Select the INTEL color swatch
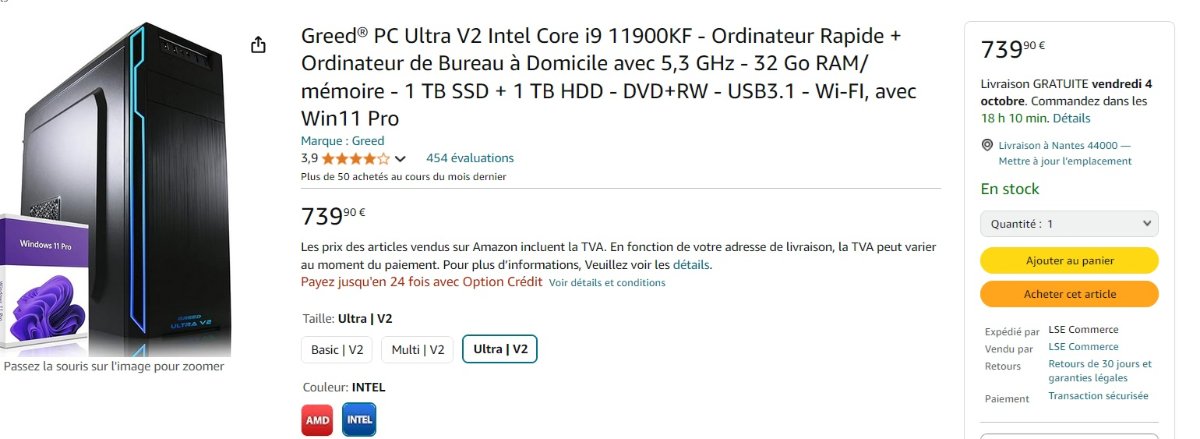Image resolution: width=1200 pixels, height=439 pixels. coord(359,420)
